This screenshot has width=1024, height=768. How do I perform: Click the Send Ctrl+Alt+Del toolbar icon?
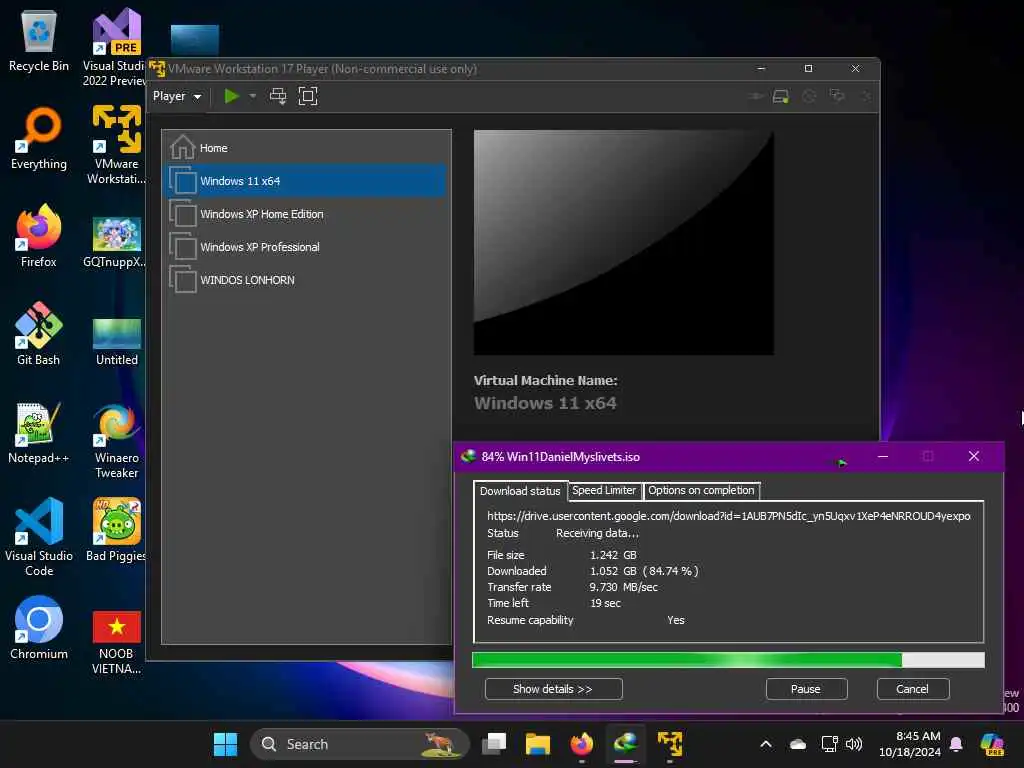(x=278, y=96)
